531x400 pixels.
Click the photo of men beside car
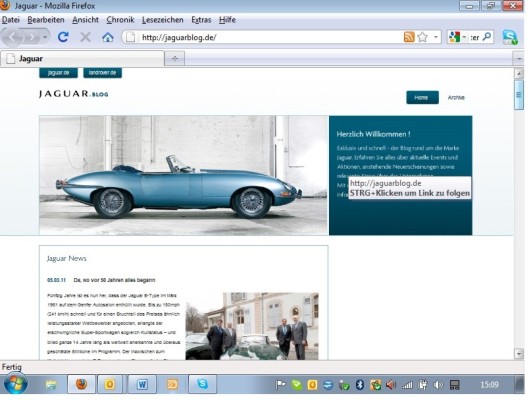tap(252, 326)
